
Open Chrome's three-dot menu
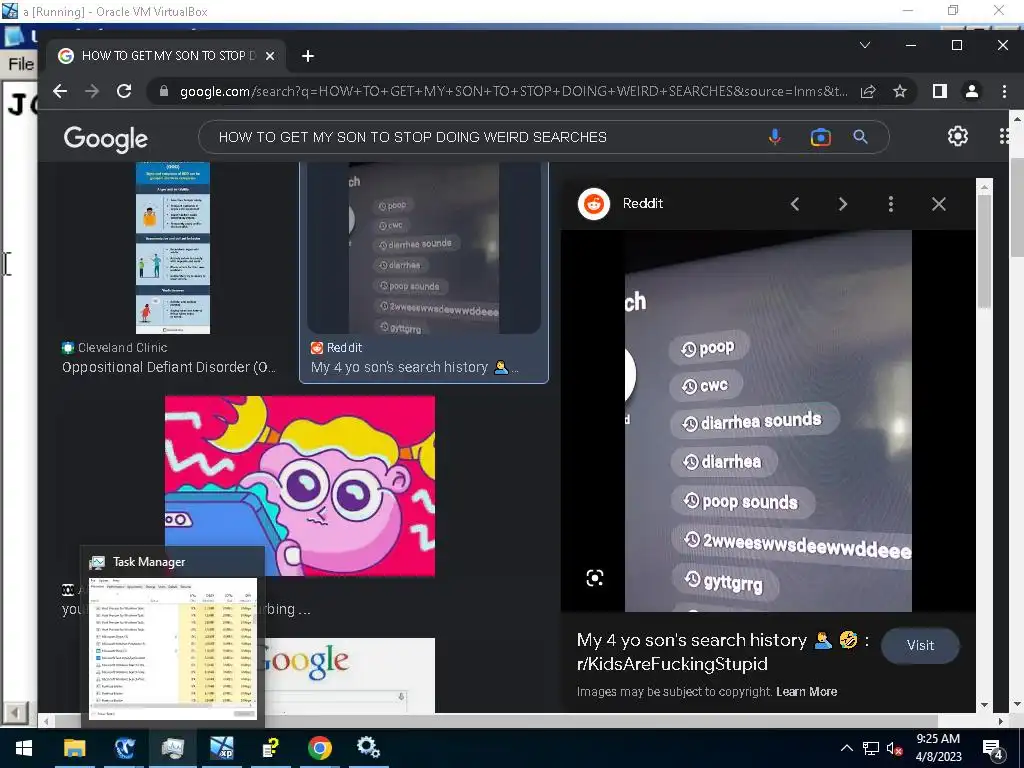point(1004,91)
